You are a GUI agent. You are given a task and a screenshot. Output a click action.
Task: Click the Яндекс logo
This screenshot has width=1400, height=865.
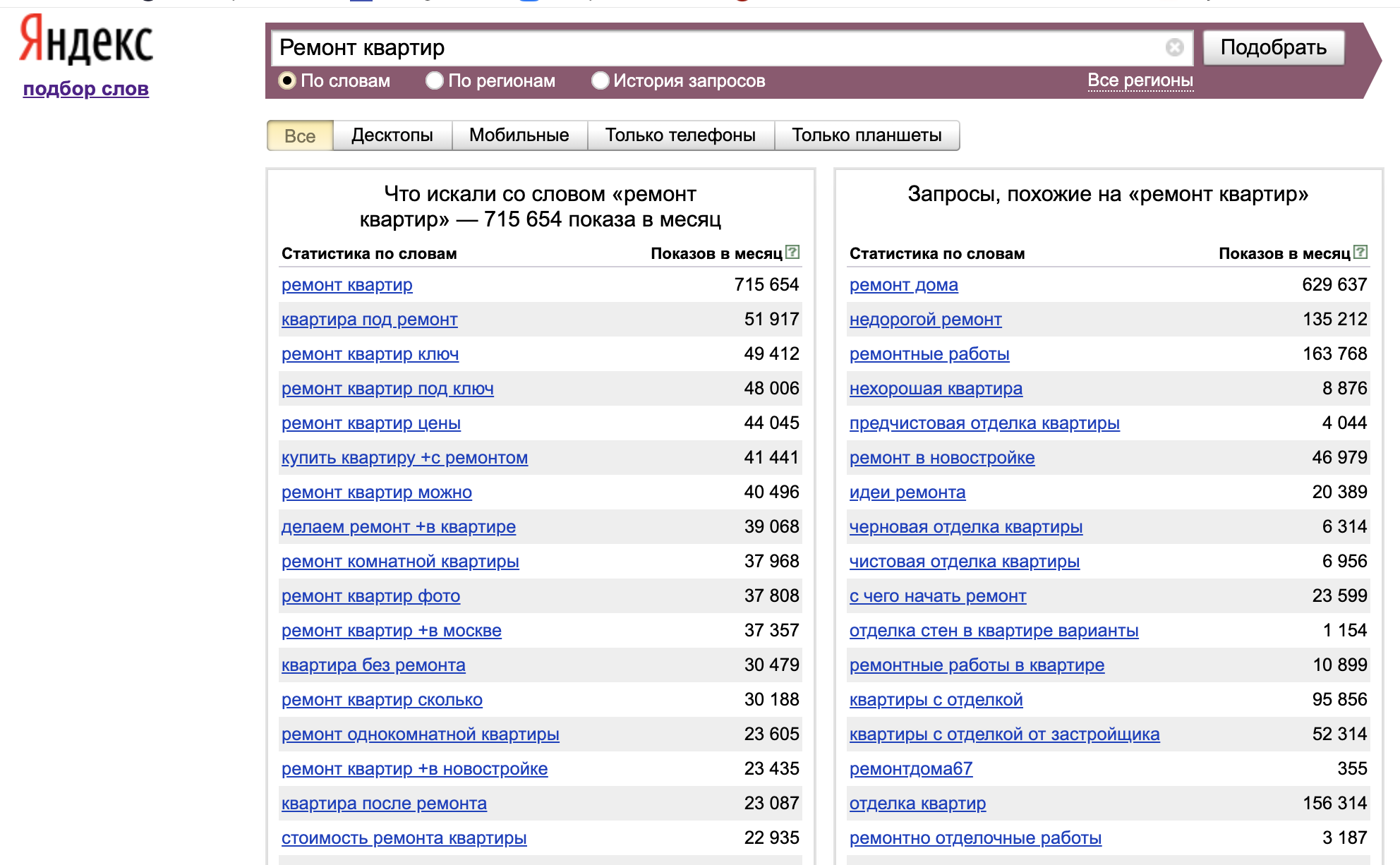pos(86,41)
